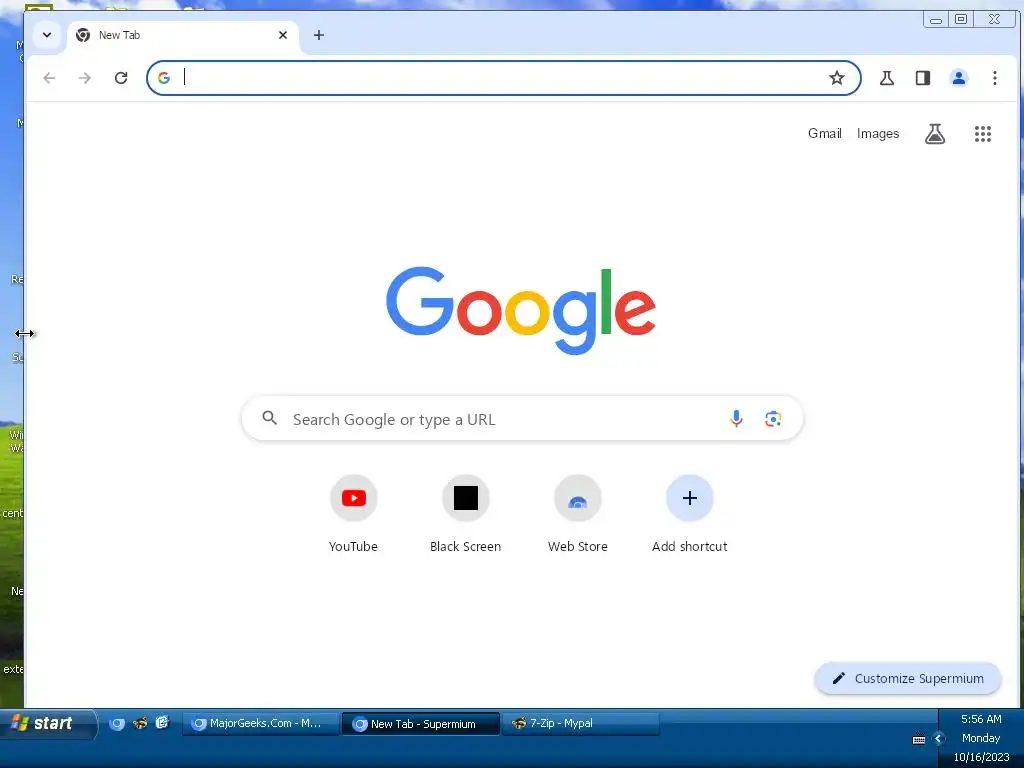Select the New Tab browser tab

coord(183,35)
